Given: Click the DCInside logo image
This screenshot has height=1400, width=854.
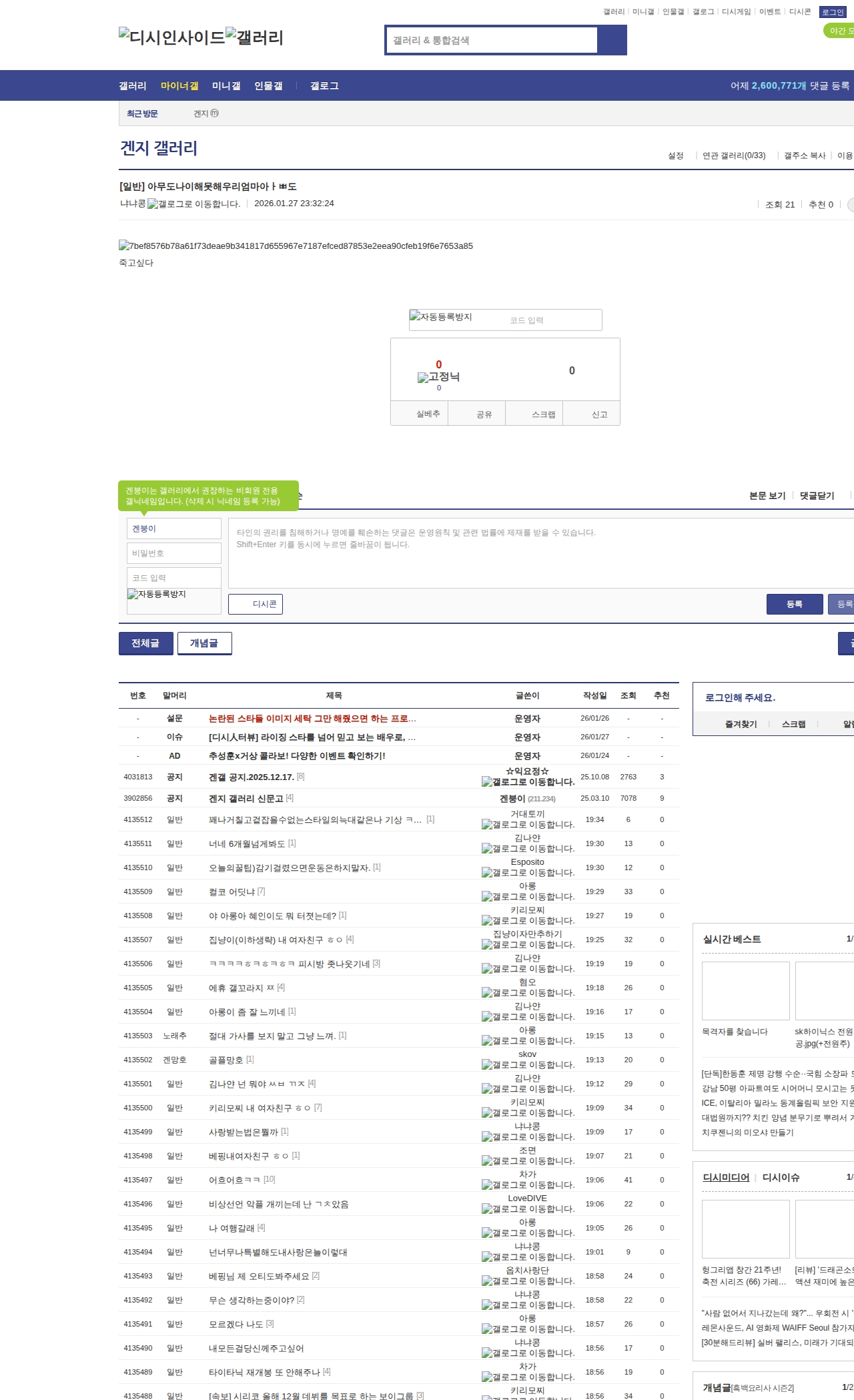Looking at the screenshot, I should pyautogui.click(x=171, y=37).
